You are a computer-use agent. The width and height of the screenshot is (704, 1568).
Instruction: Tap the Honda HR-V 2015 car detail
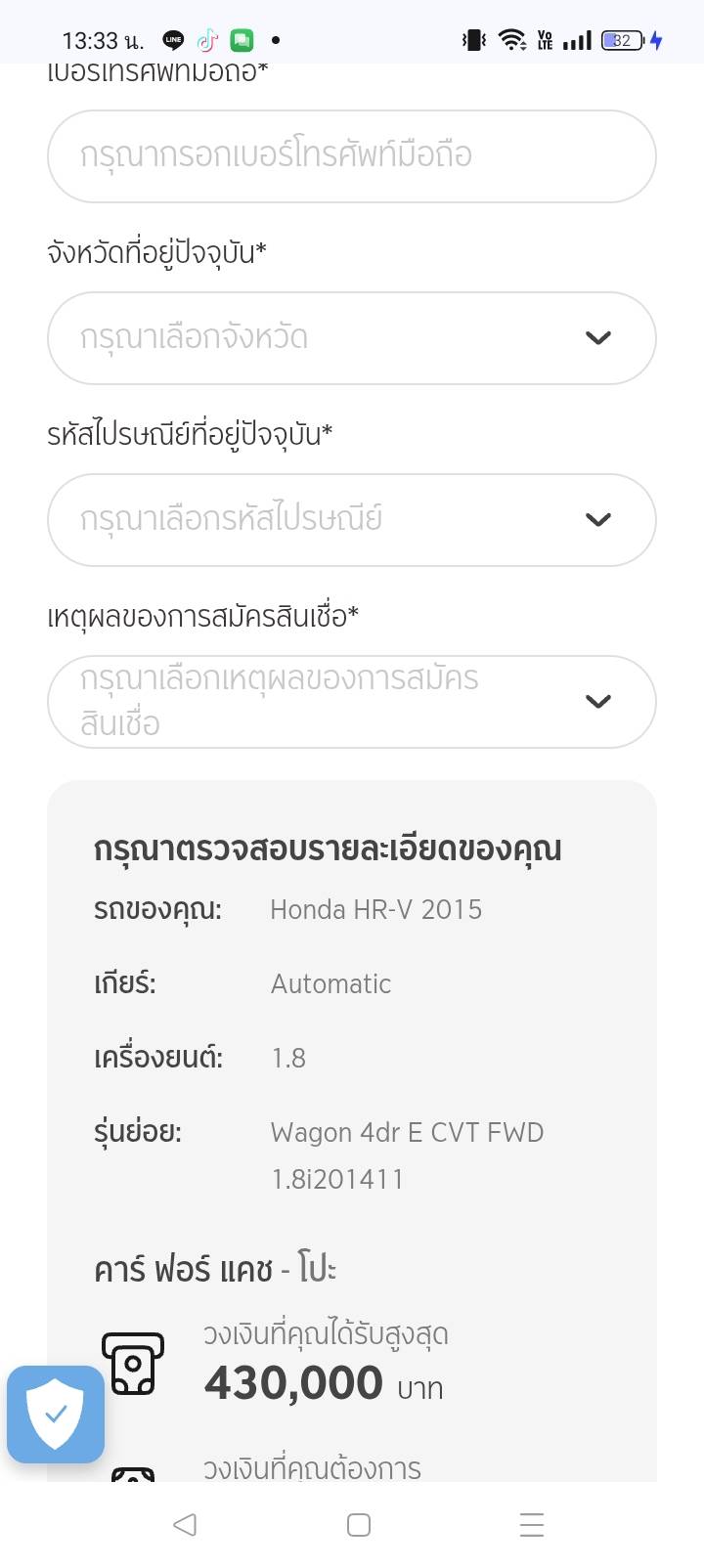click(375, 910)
